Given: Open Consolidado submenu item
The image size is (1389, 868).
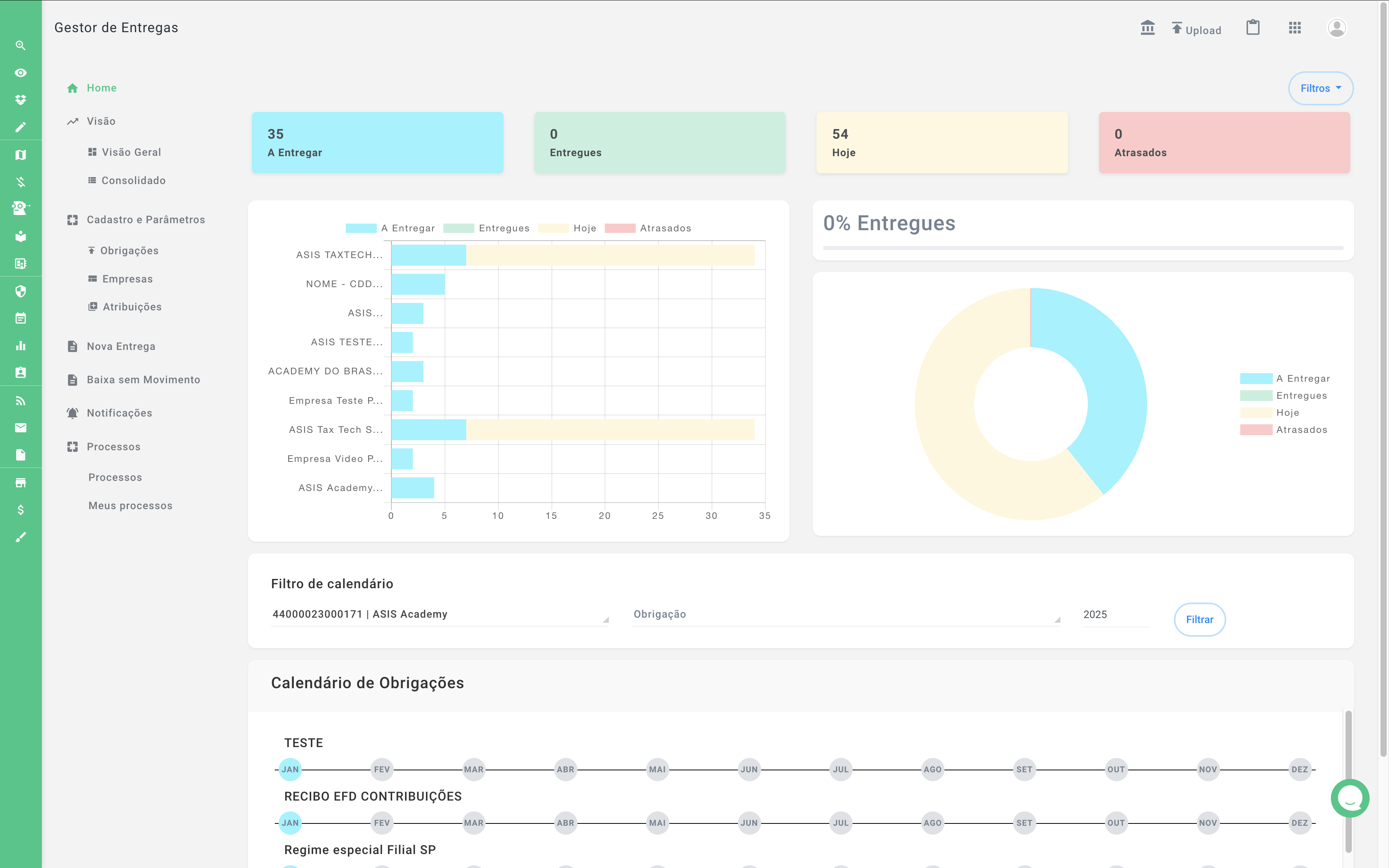Looking at the screenshot, I should (127, 180).
